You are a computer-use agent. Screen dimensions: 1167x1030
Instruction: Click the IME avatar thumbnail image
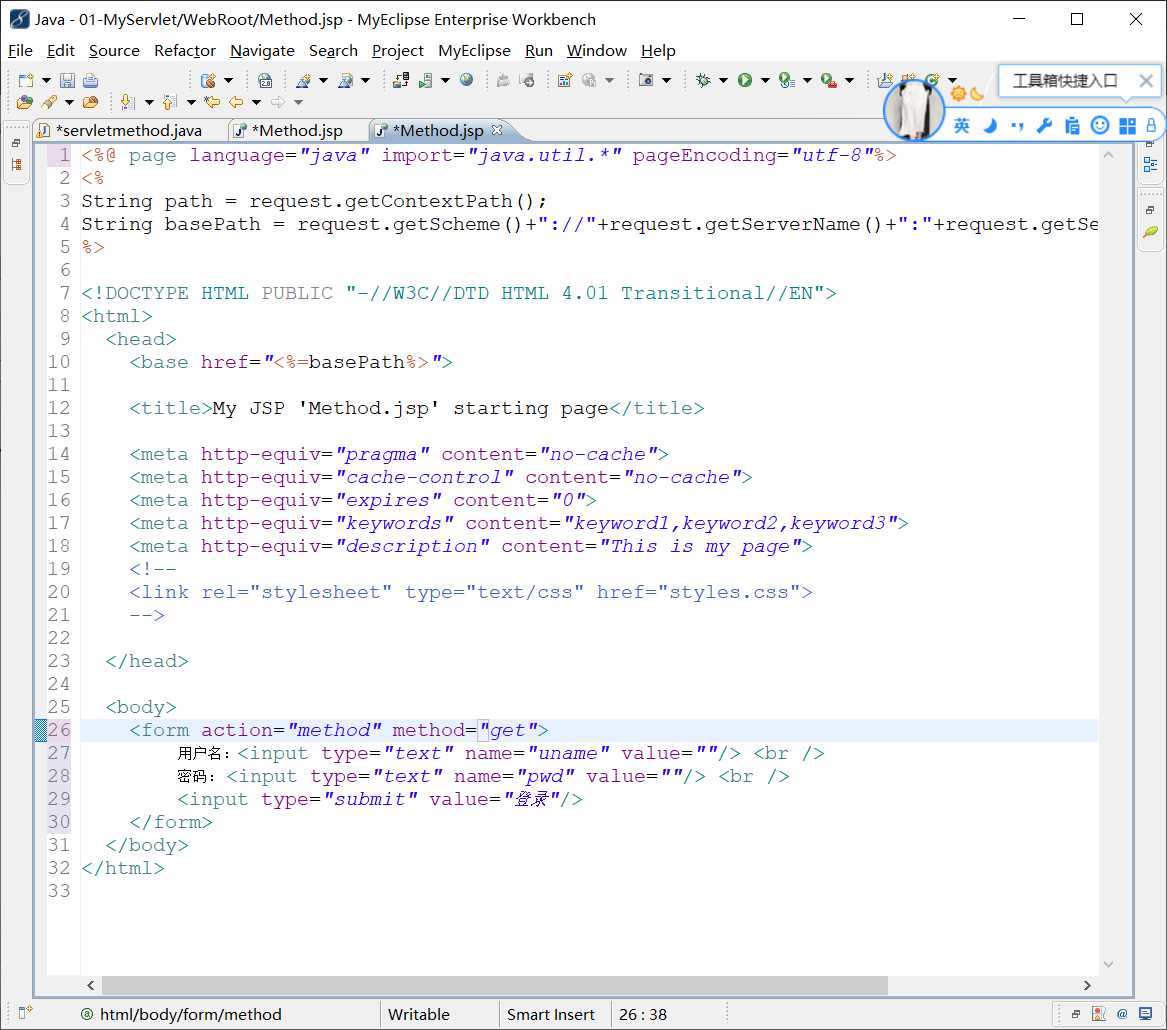pos(913,110)
